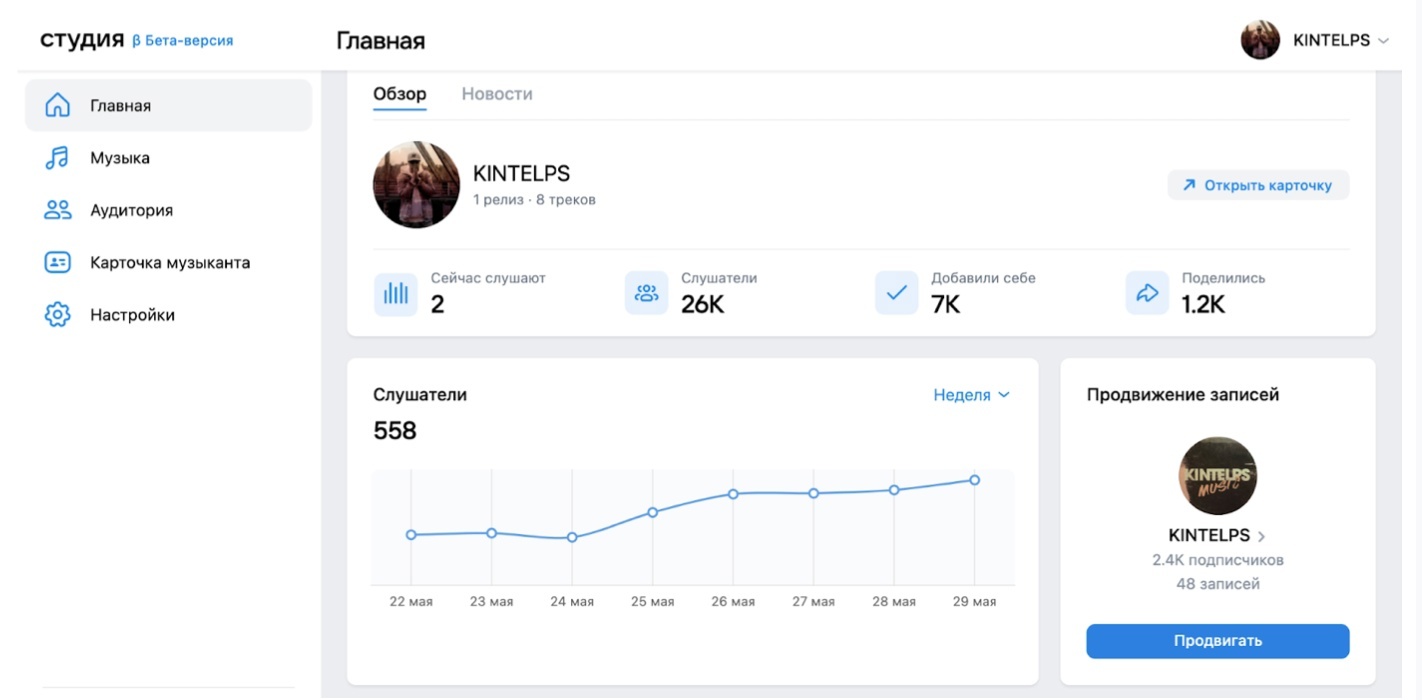Click the Открыть карточку button
The height and width of the screenshot is (700, 1422).
(1258, 185)
